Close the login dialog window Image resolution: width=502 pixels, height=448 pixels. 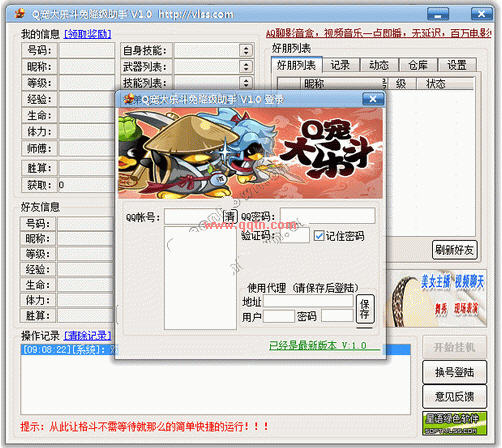pyautogui.click(x=373, y=99)
